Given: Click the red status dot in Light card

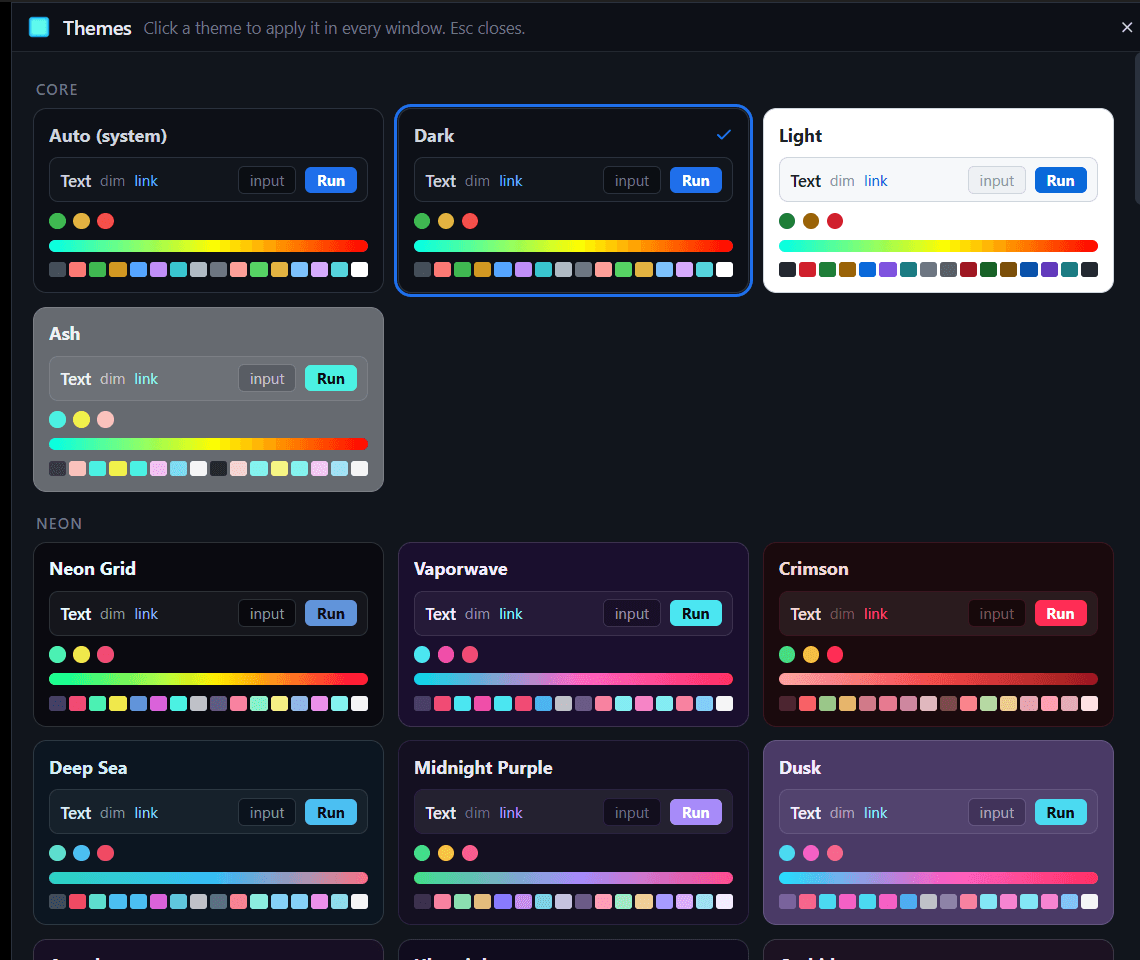Looking at the screenshot, I should coord(835,221).
